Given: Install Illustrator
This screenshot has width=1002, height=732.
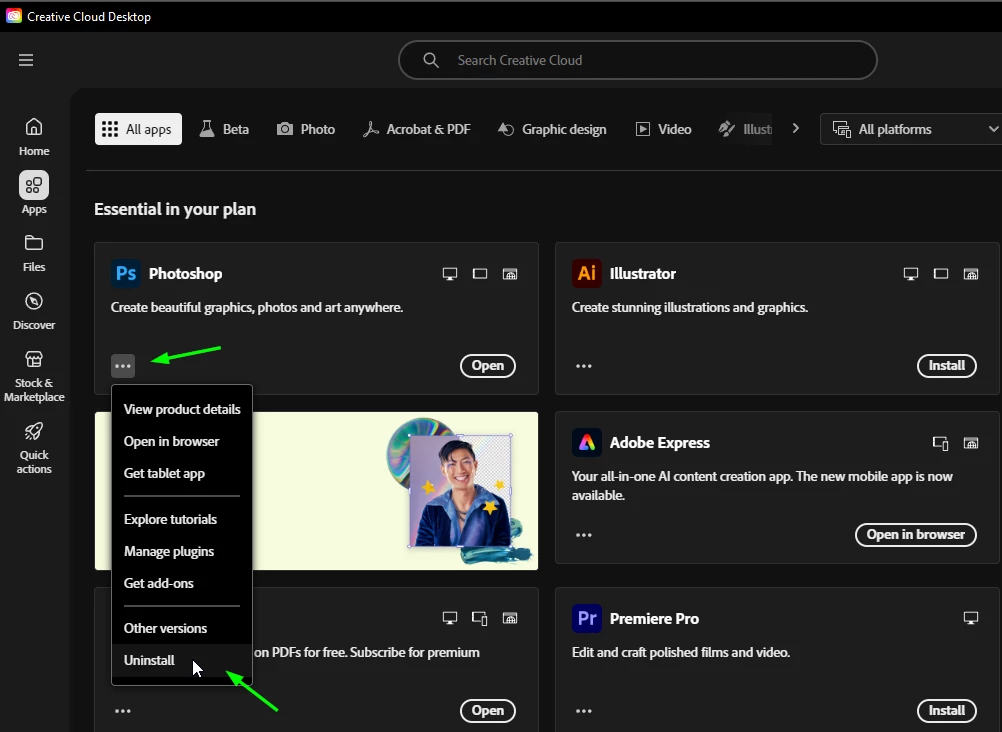Looking at the screenshot, I should tap(946, 366).
